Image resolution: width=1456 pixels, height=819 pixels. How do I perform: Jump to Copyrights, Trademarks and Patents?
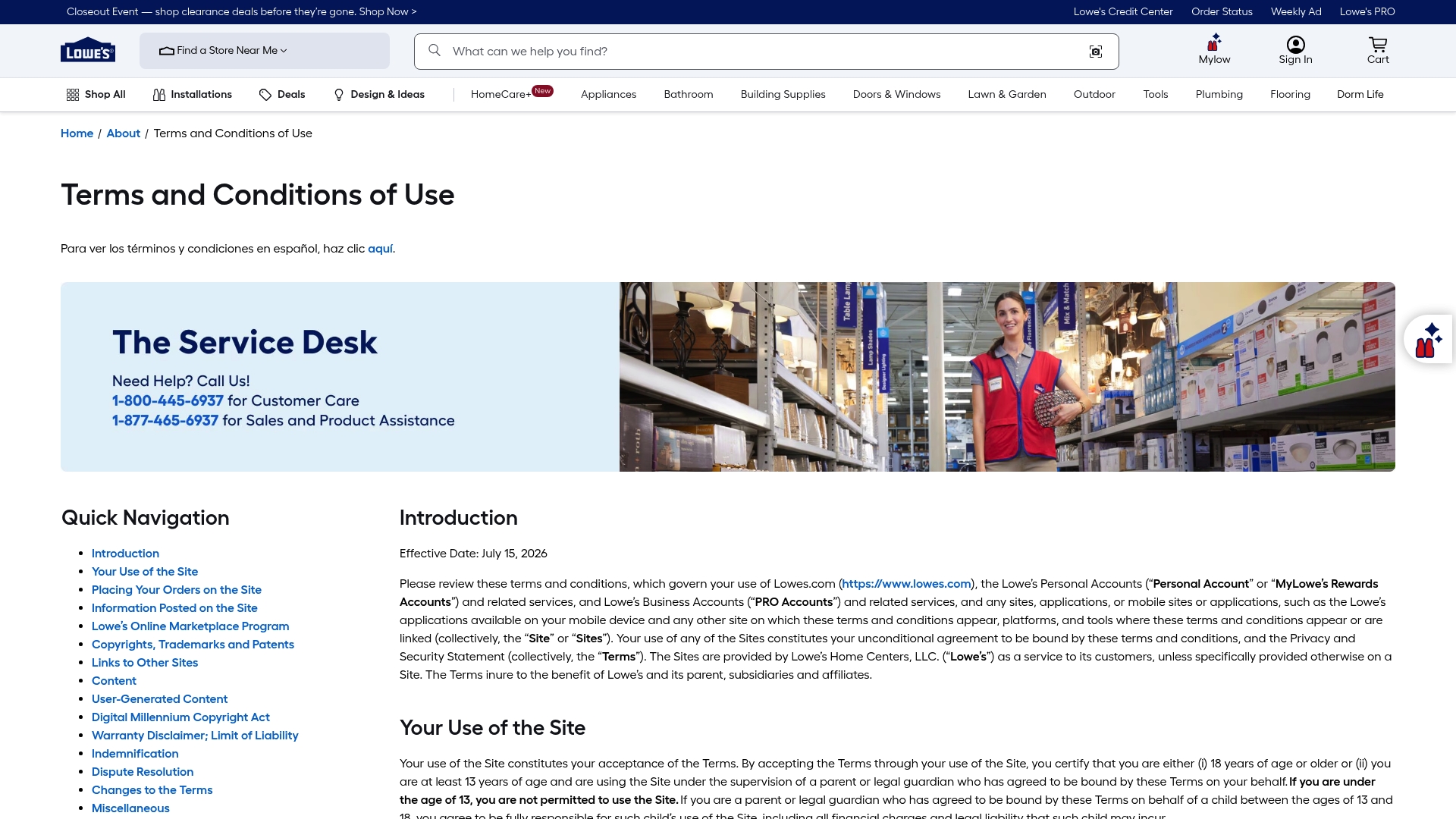click(193, 645)
